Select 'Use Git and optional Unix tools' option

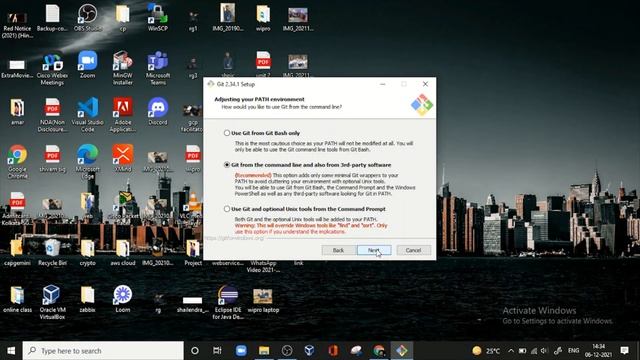pos(227,209)
